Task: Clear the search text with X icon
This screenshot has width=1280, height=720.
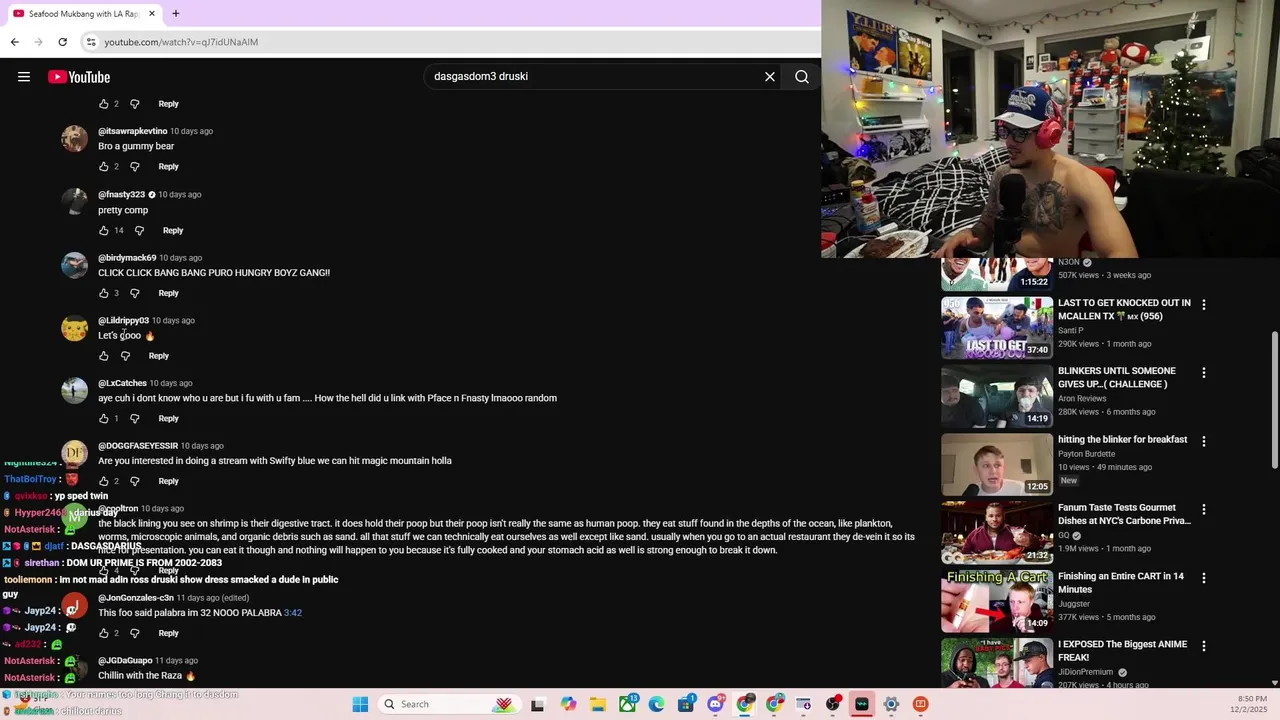Action: pyautogui.click(x=770, y=76)
